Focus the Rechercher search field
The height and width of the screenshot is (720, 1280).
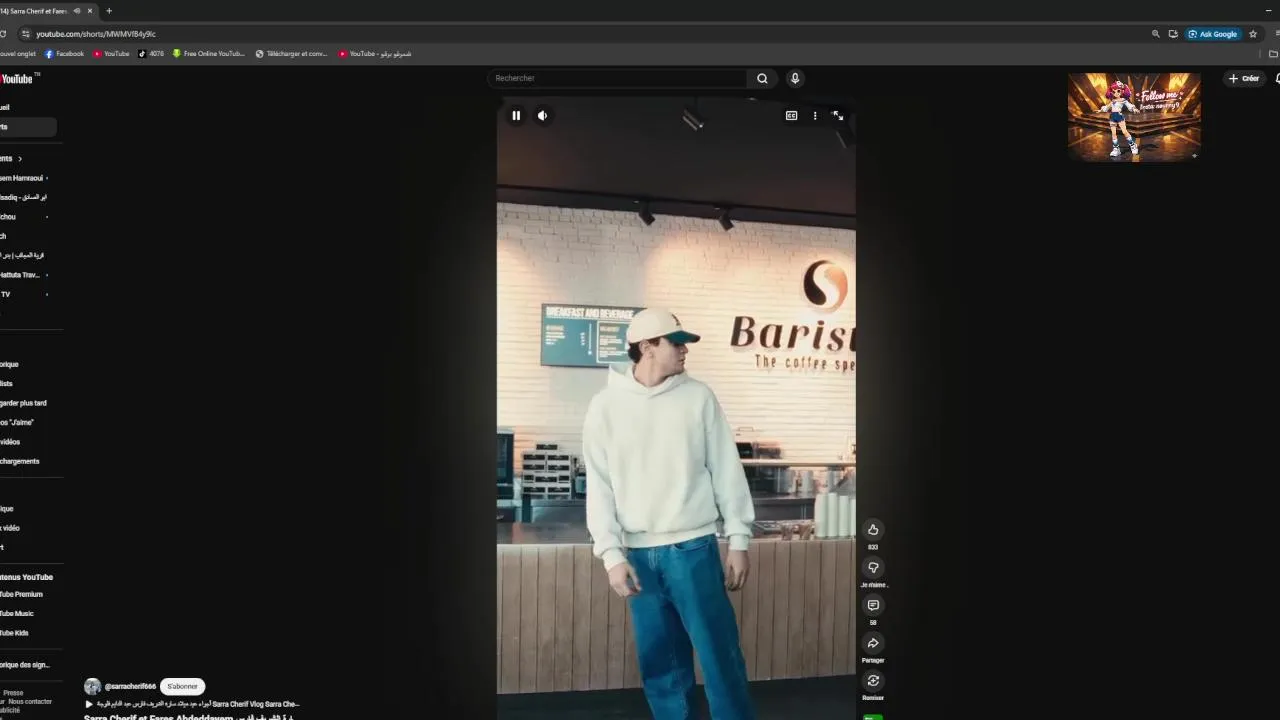618,78
